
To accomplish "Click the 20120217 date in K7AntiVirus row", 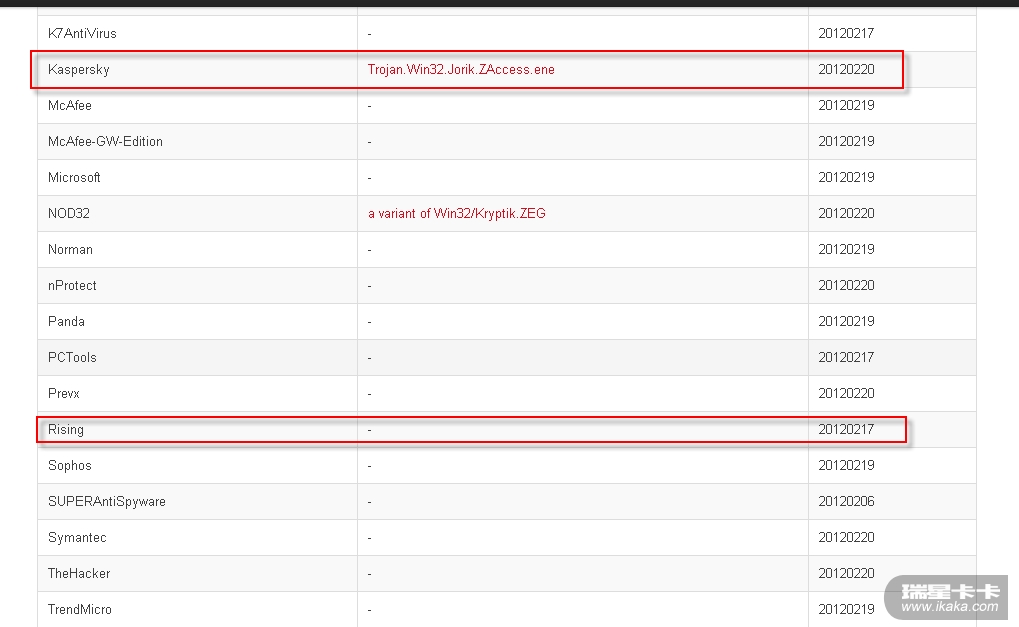I will 846,33.
